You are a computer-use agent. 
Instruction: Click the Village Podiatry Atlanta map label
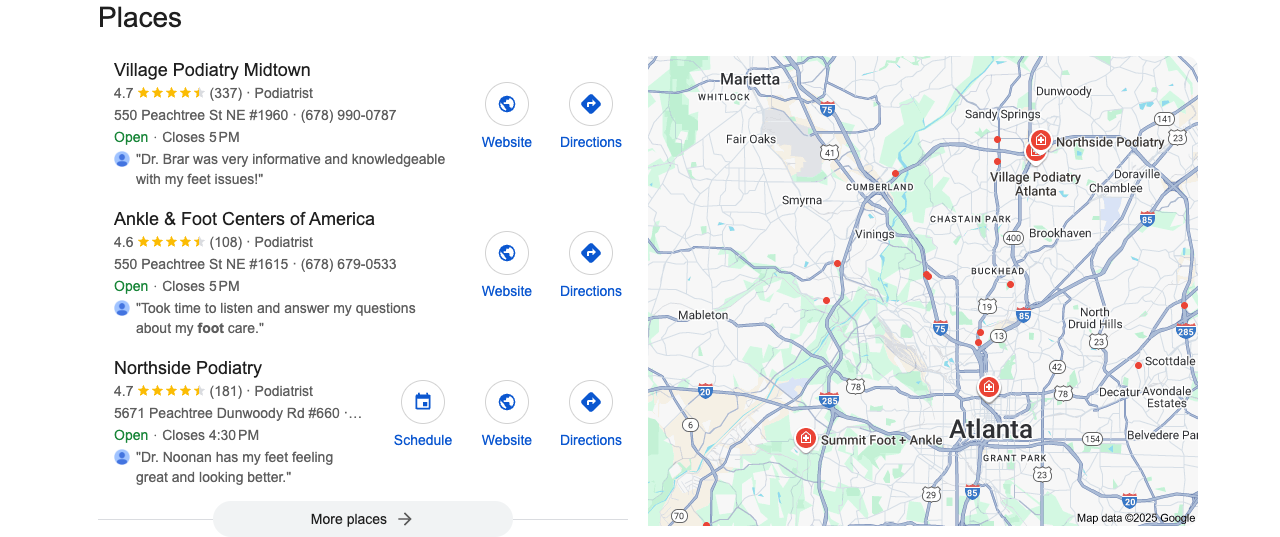pyautogui.click(x=1036, y=184)
